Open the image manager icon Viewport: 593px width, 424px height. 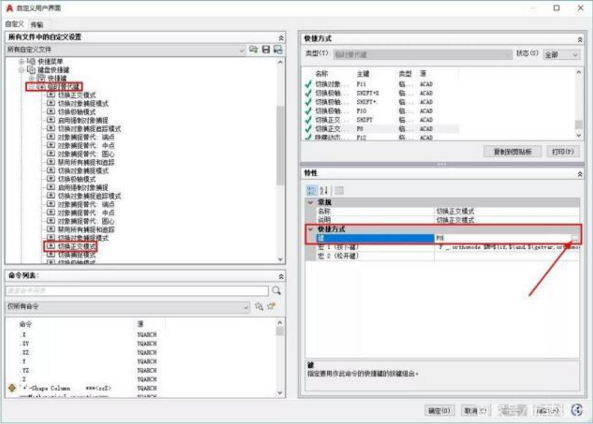278,50
